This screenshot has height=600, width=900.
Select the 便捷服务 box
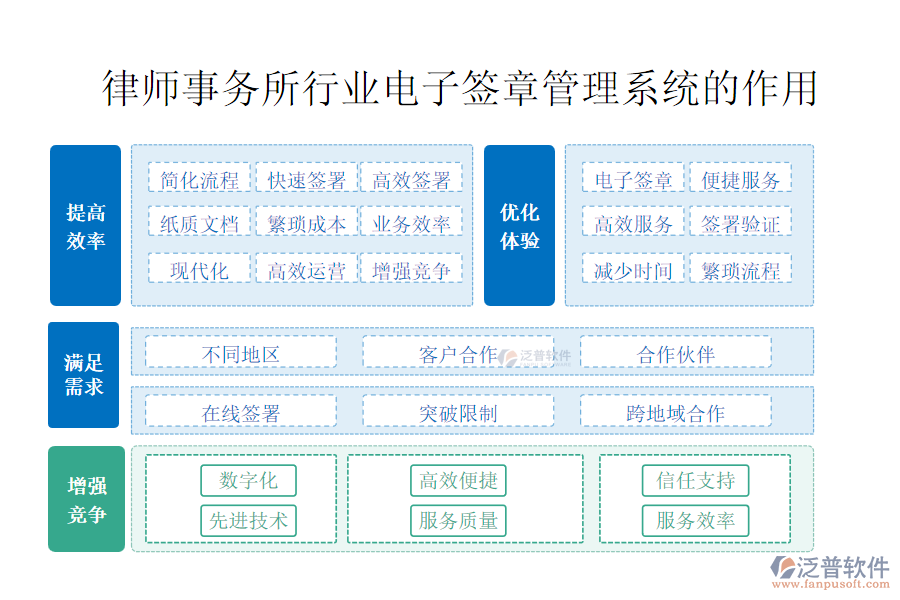[x=740, y=177]
